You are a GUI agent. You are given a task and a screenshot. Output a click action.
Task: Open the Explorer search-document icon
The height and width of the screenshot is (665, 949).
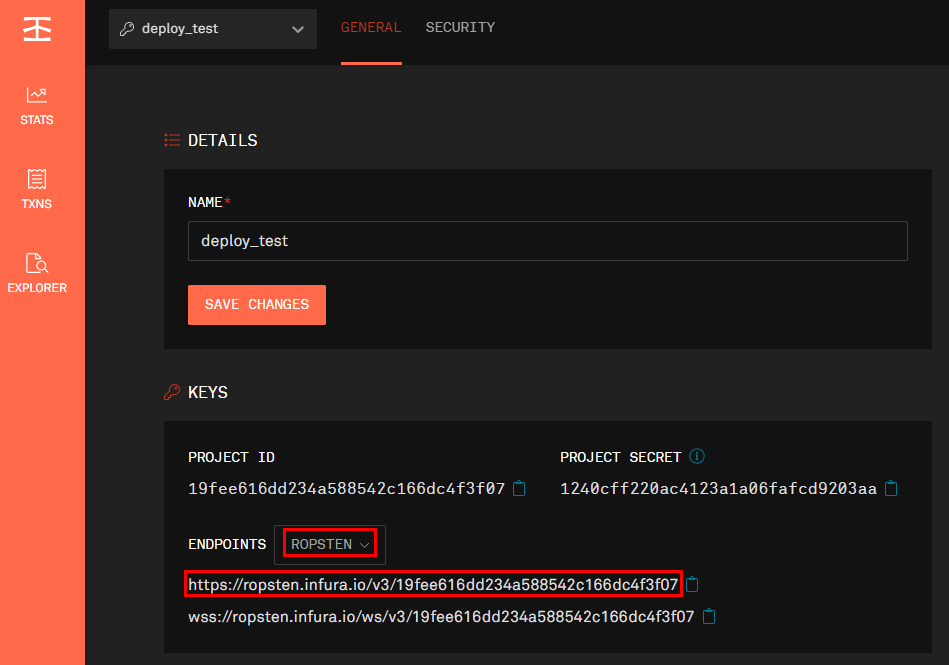coord(37,263)
